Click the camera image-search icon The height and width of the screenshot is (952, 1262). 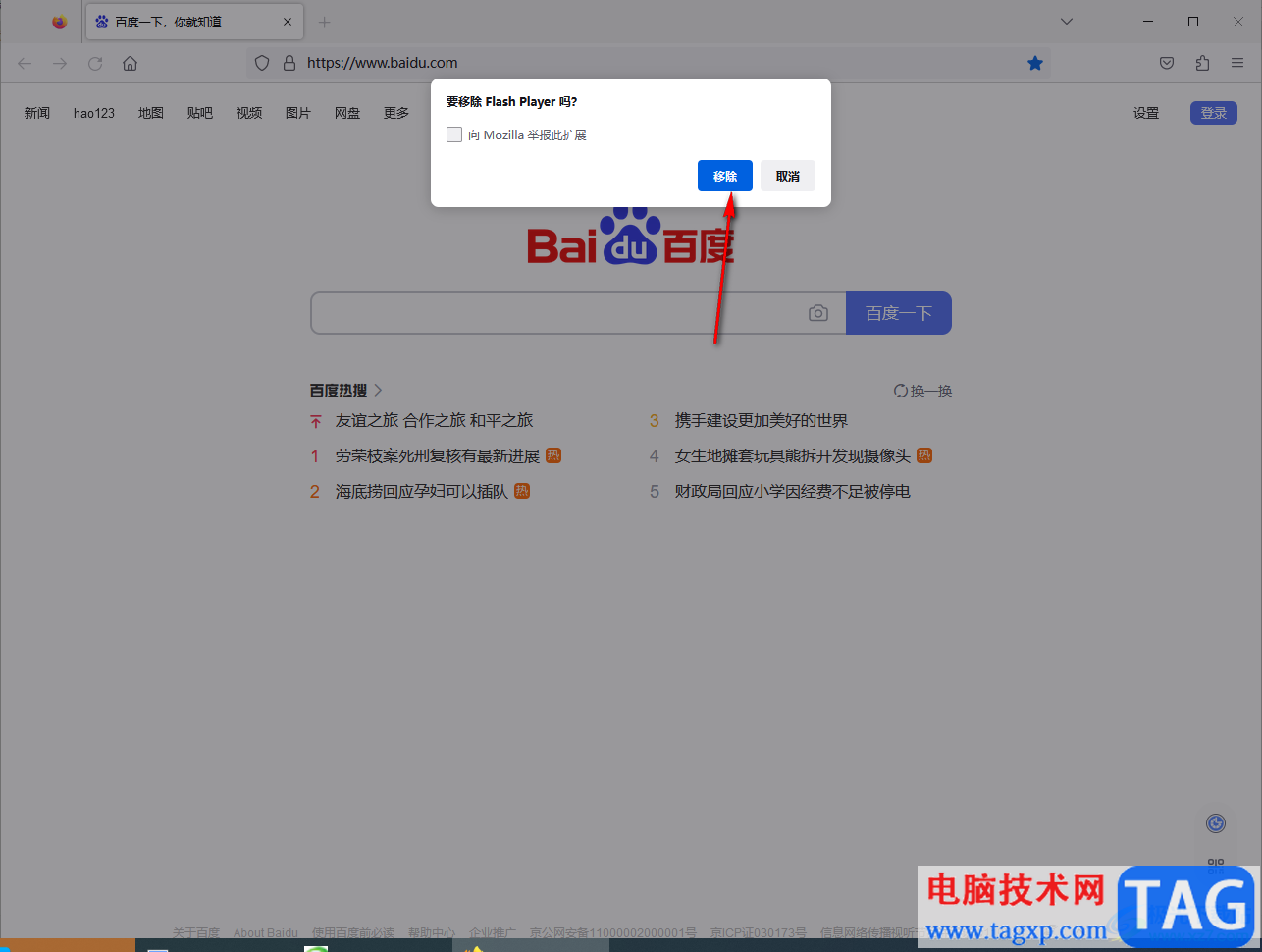pyautogui.click(x=818, y=313)
